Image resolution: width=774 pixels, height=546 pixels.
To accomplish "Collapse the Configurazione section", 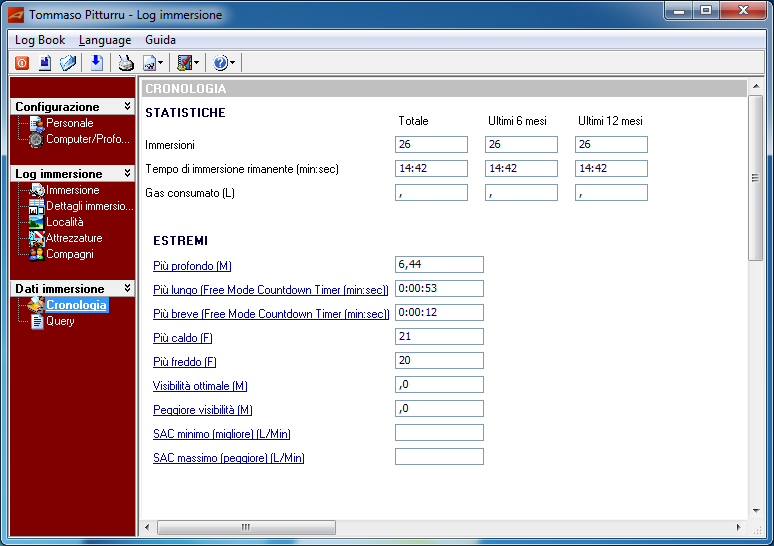I will 127,107.
